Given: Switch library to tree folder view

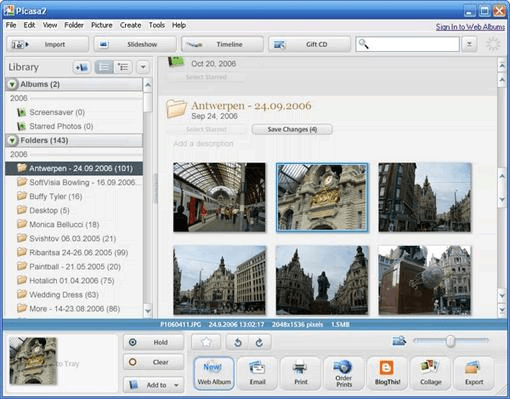Looking at the screenshot, I should tap(123, 67).
